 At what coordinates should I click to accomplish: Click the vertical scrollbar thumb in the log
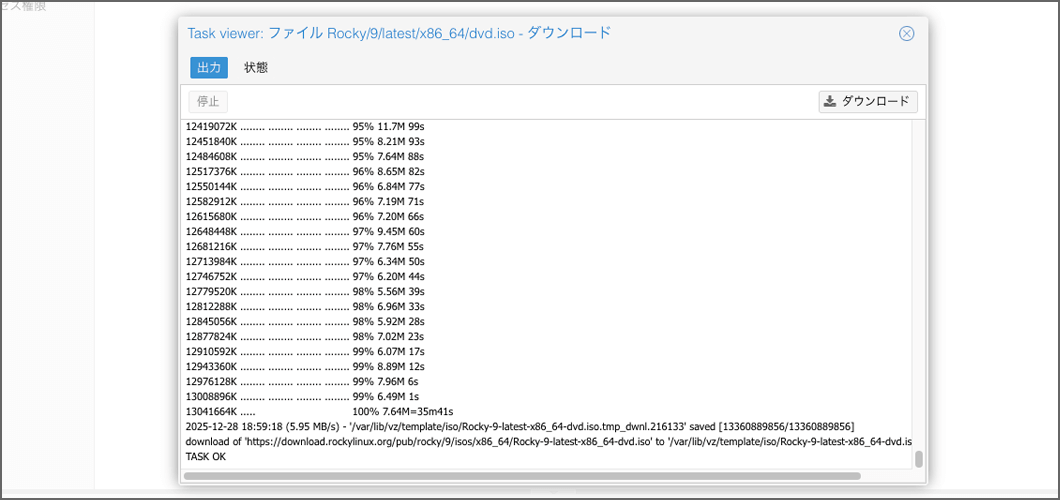pos(918,459)
